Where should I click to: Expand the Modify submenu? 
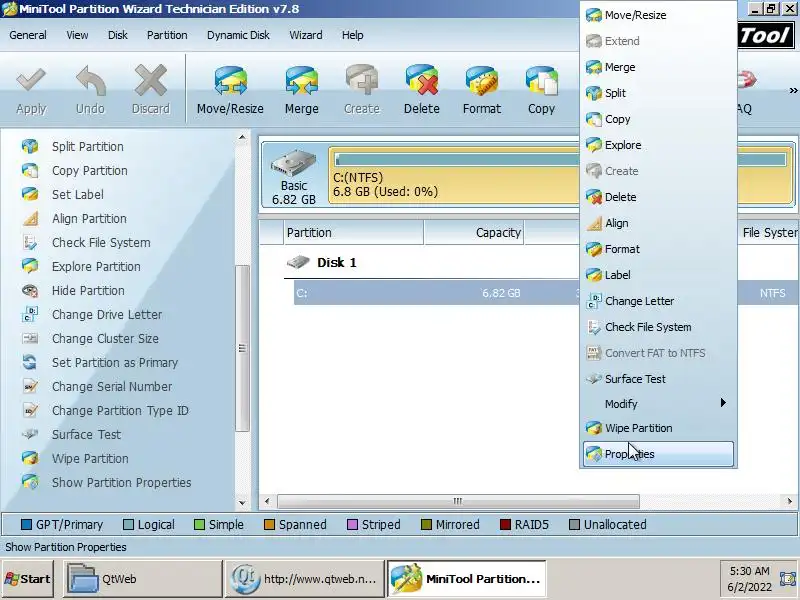[658, 404]
